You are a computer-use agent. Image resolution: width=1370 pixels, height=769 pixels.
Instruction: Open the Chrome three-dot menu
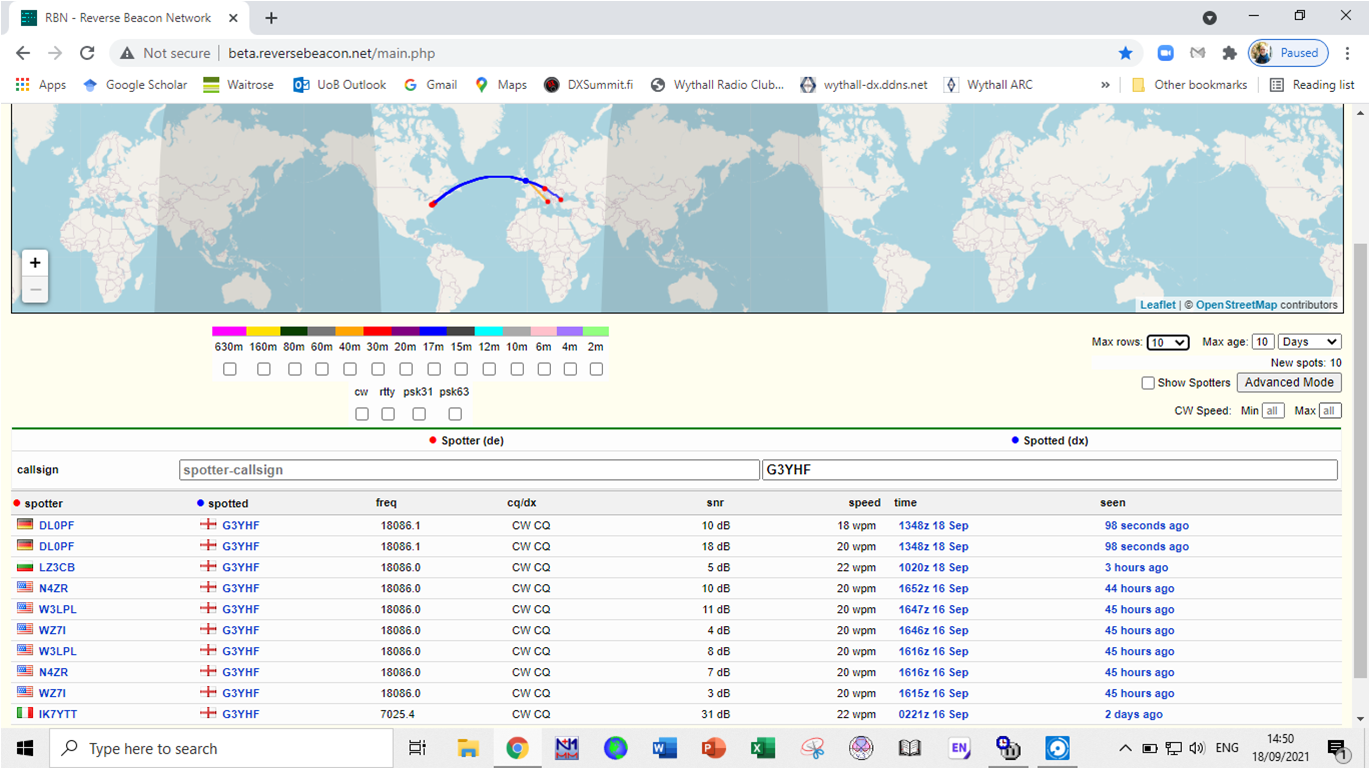(x=1347, y=53)
